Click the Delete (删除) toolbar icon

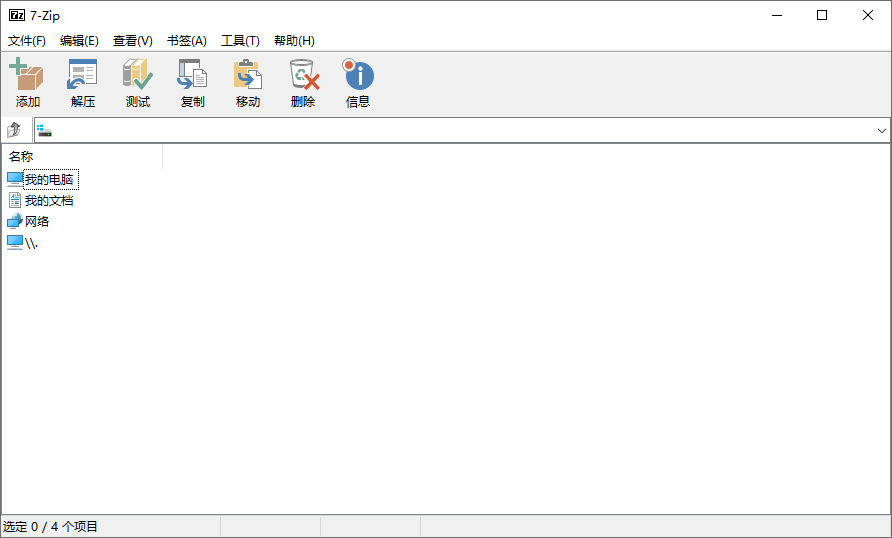[x=303, y=76]
